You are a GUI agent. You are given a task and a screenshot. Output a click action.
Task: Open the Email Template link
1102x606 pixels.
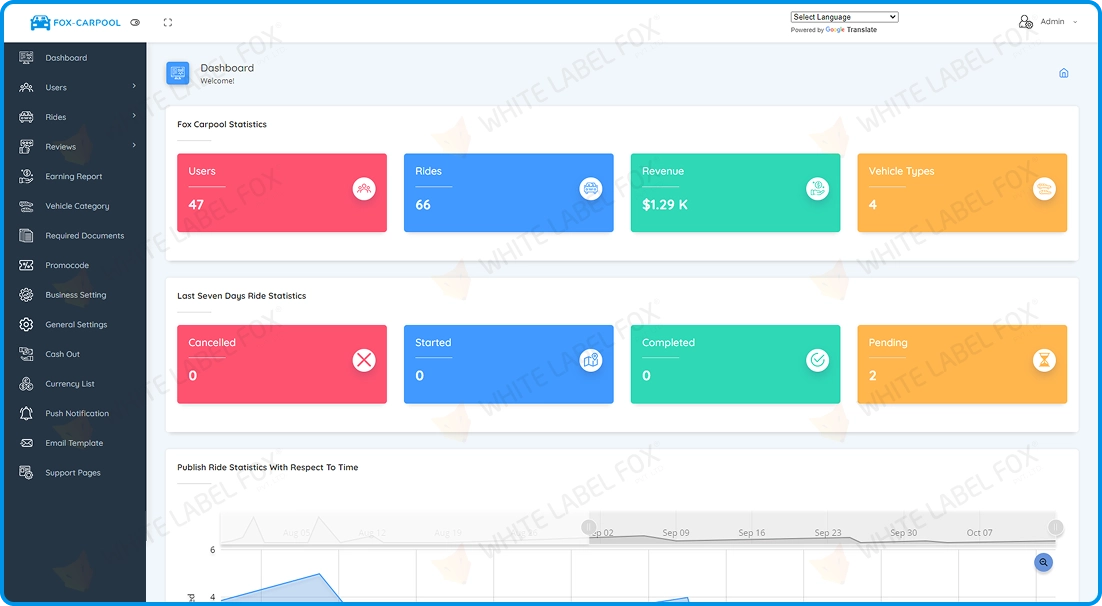pos(74,443)
